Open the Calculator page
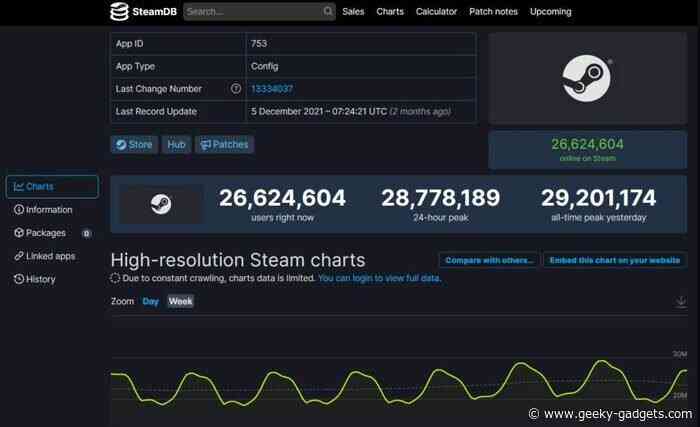This screenshot has width=700, height=427. coord(436,12)
